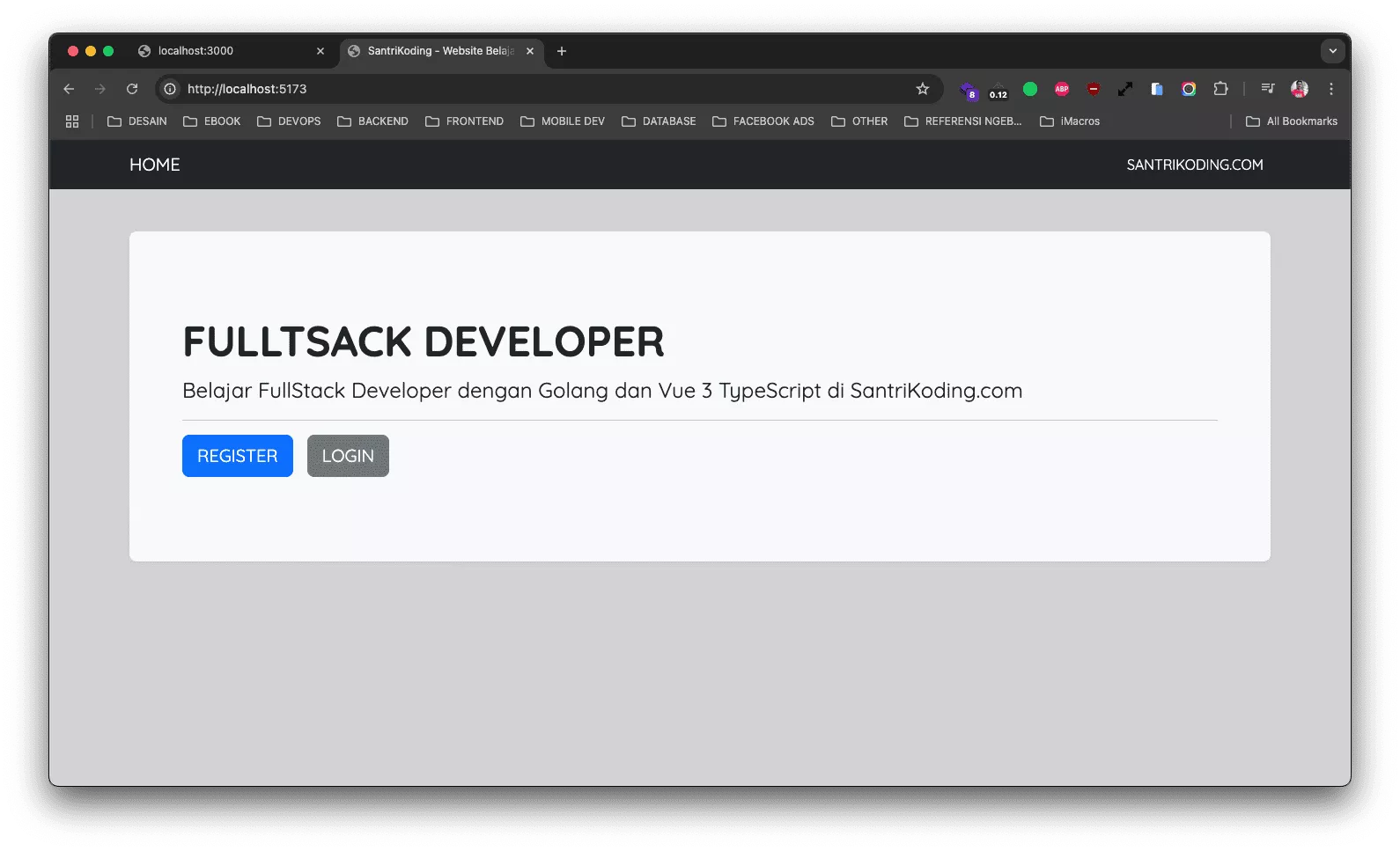This screenshot has height=851, width=1400.
Task: Close the SantriKoding tab
Action: click(x=530, y=51)
